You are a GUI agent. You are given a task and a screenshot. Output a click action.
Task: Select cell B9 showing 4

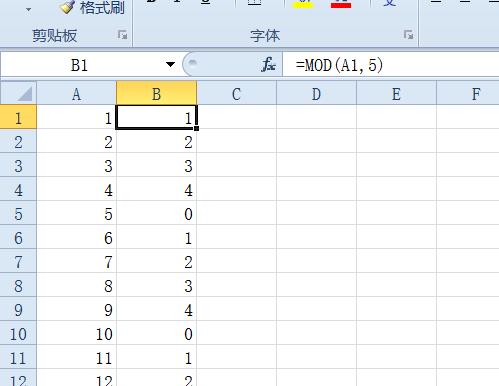tap(156, 309)
